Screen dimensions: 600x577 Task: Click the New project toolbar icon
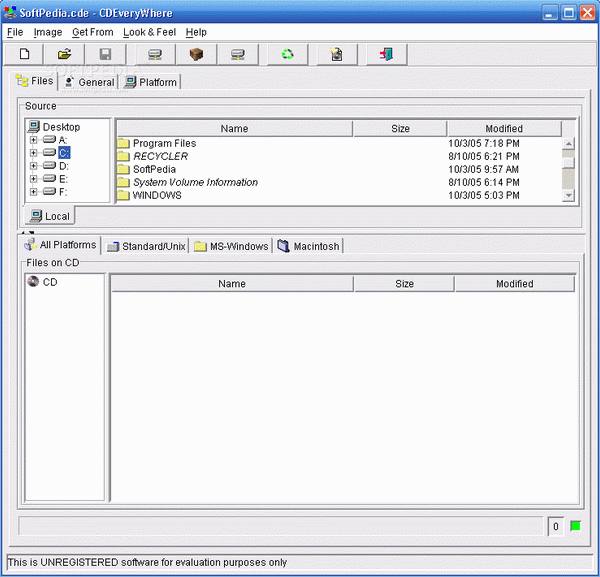(x=24, y=54)
